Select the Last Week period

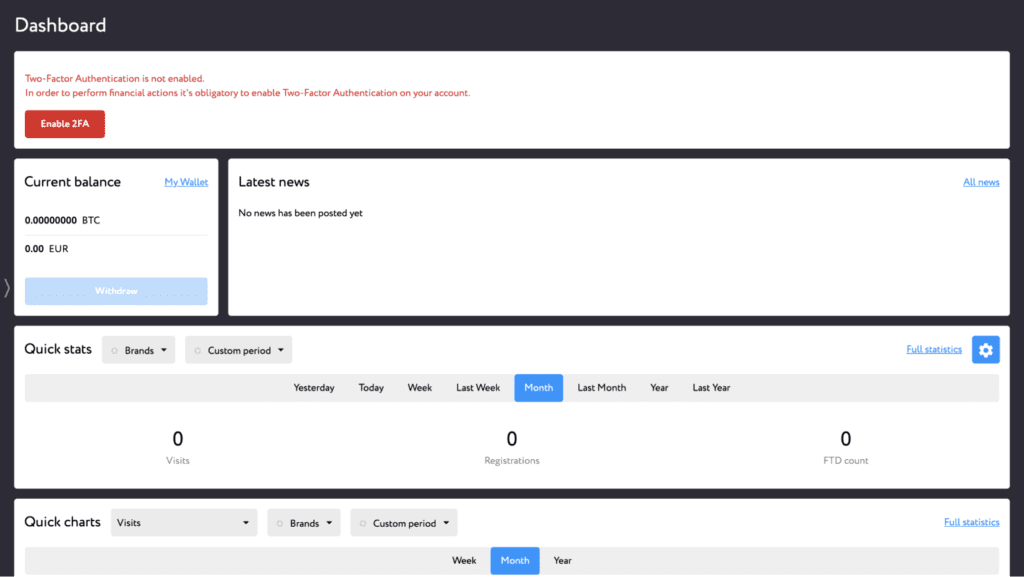[477, 387]
